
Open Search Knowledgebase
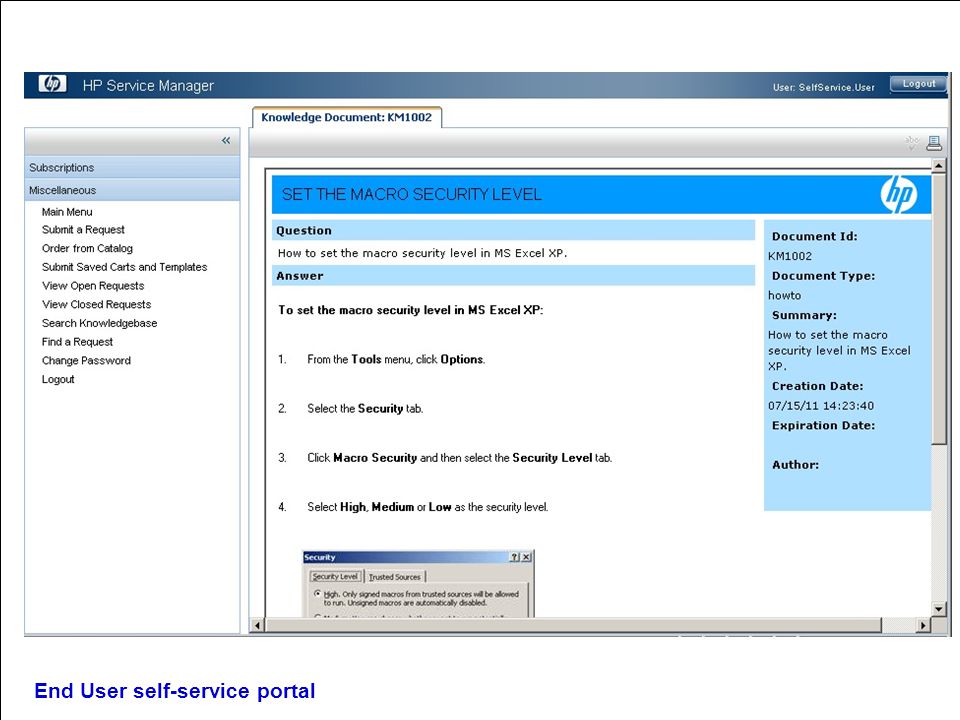pyautogui.click(x=99, y=323)
